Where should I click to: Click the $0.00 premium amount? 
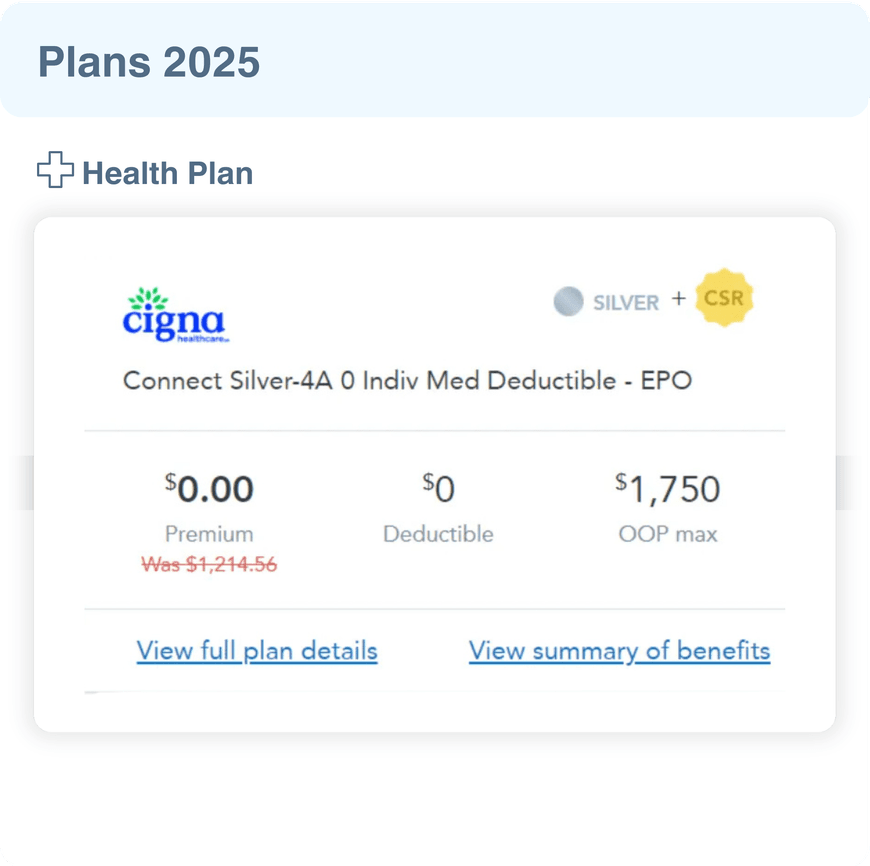pyautogui.click(x=209, y=489)
